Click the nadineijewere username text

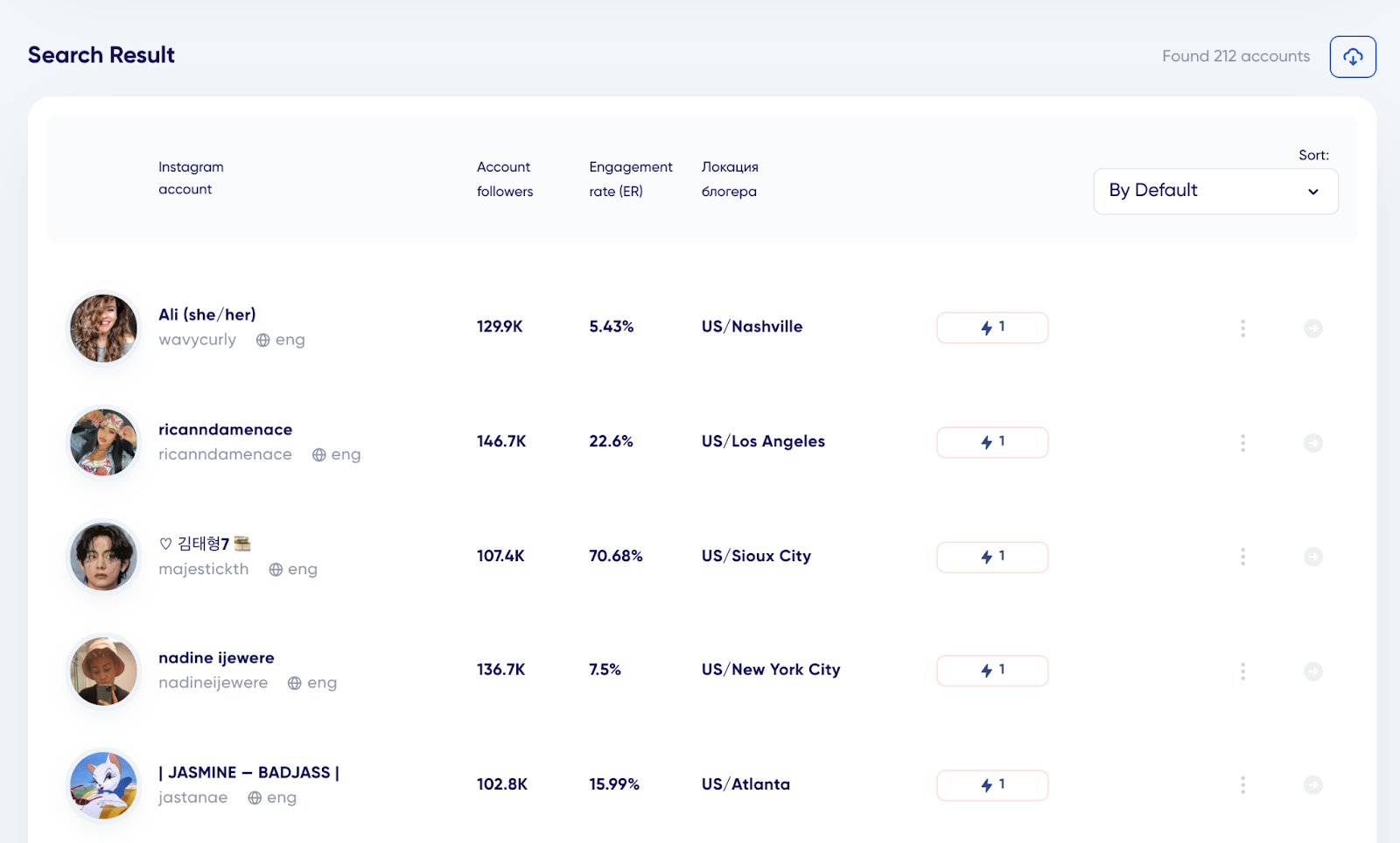[x=213, y=683]
